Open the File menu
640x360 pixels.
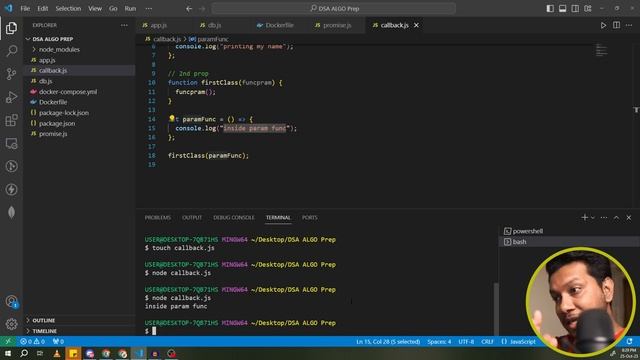pyautogui.click(x=25, y=9)
